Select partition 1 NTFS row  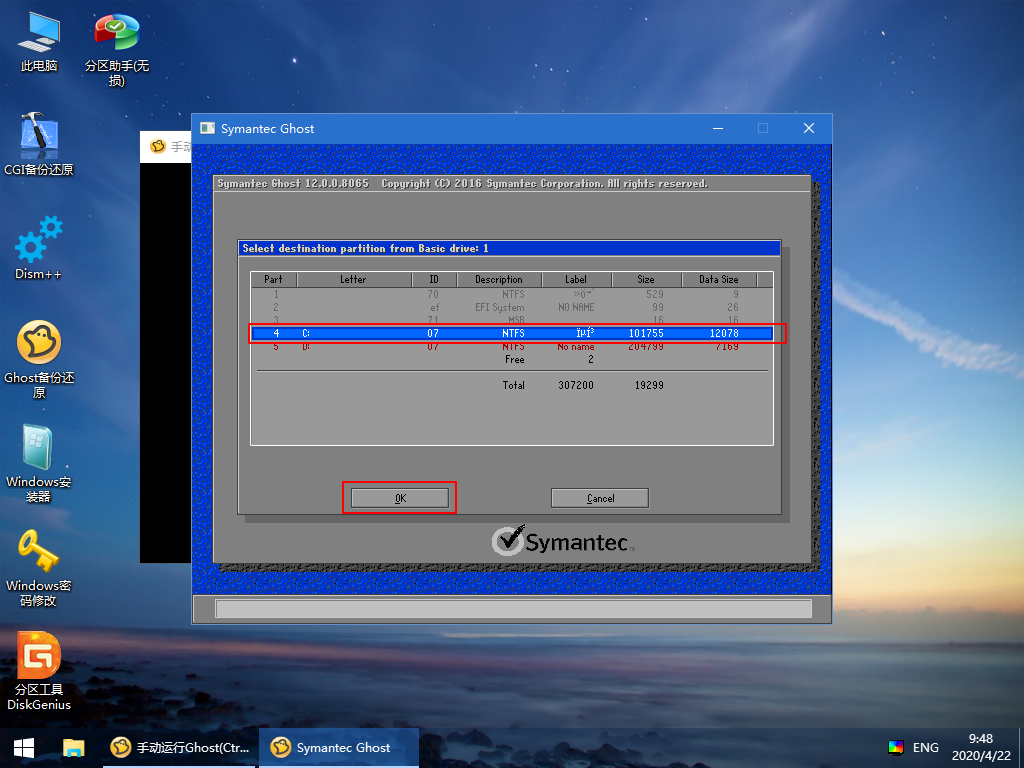click(x=512, y=294)
